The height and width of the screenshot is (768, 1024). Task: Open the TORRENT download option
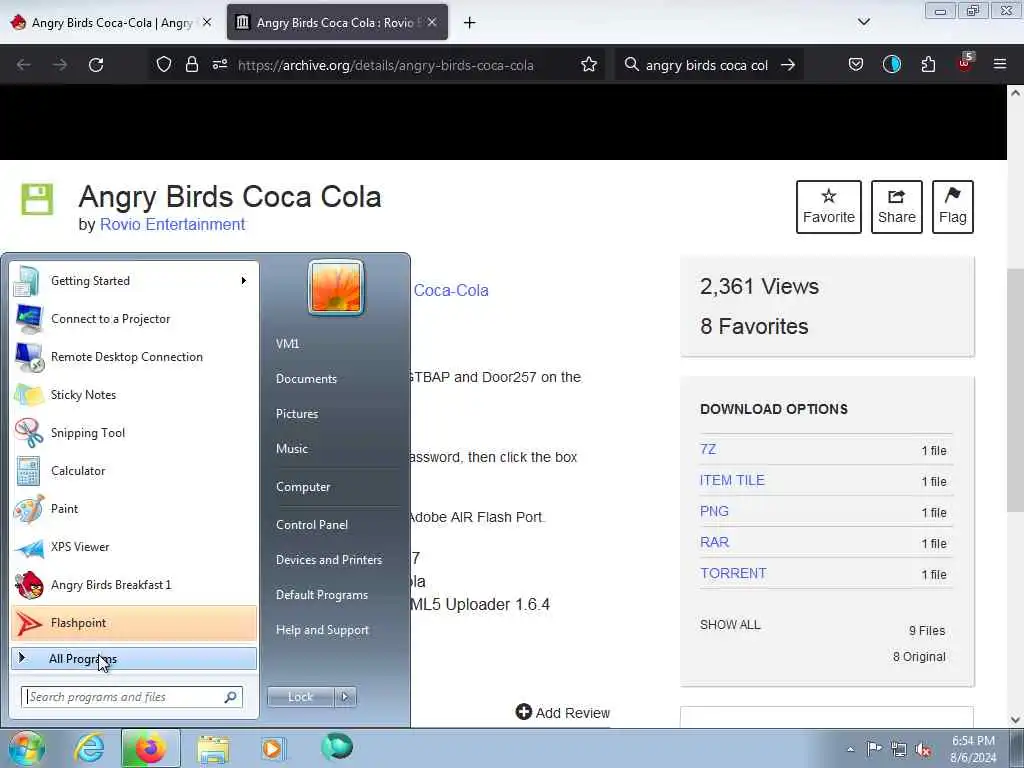click(733, 573)
